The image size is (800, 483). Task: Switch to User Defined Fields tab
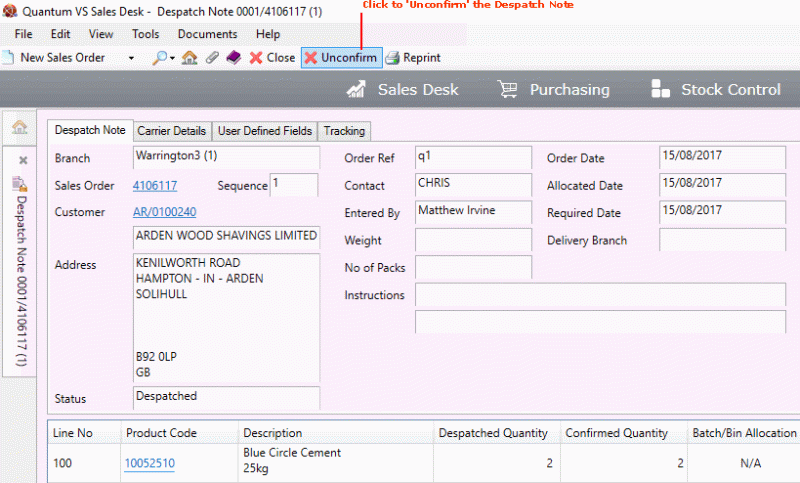click(265, 131)
